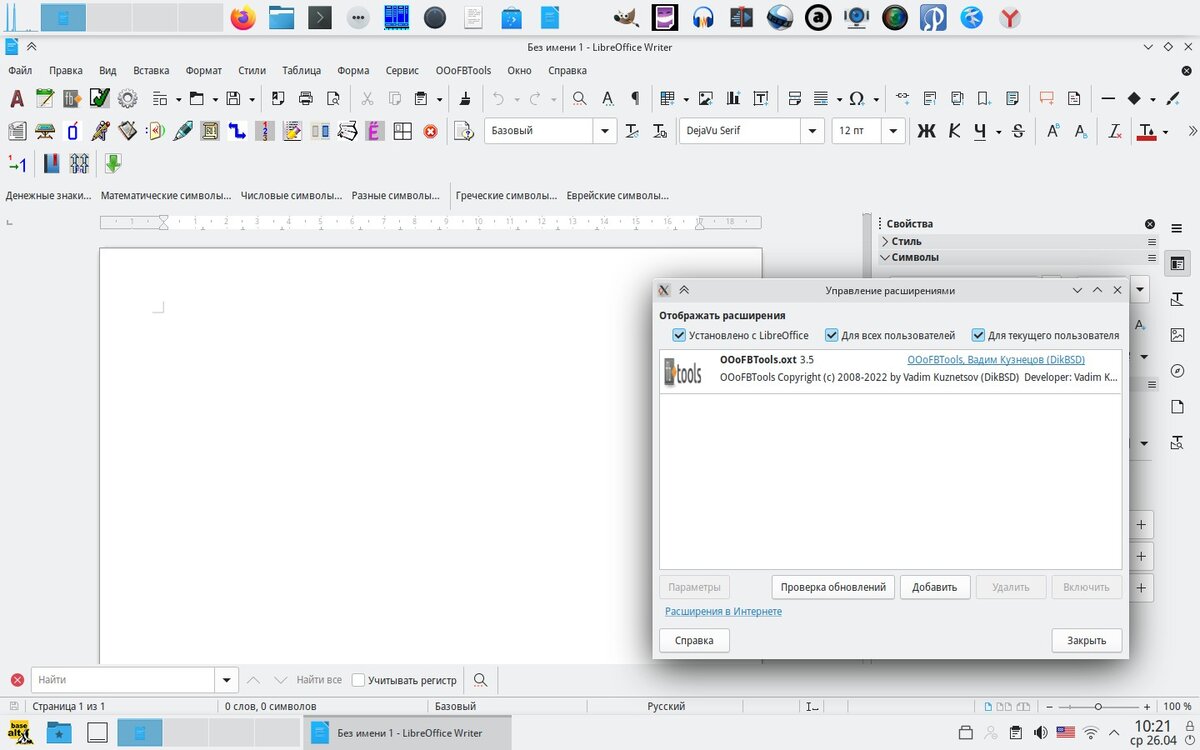Adjust the zoom slider in status bar
The image size is (1200, 750).
(1098, 706)
